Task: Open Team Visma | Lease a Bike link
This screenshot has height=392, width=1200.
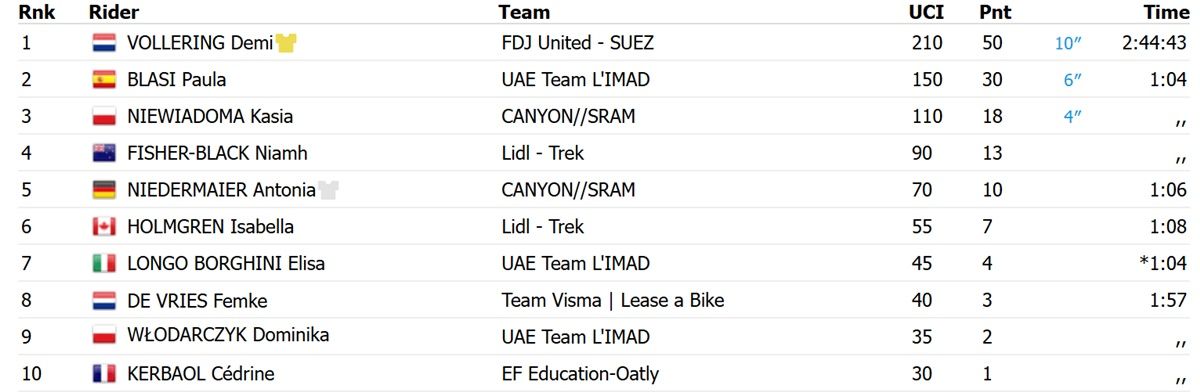Action: 613,300
